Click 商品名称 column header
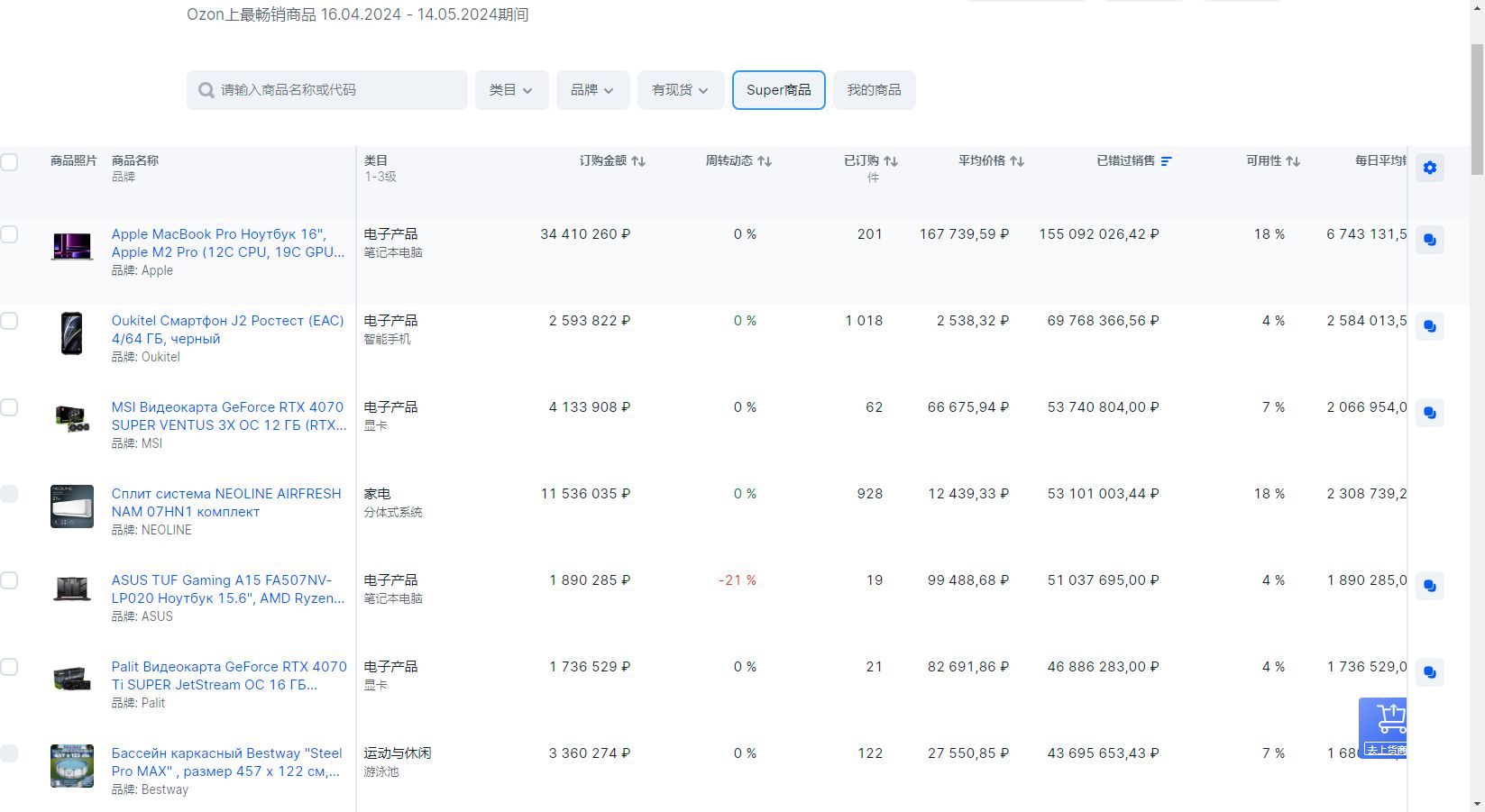The image size is (1485, 812). tap(135, 160)
